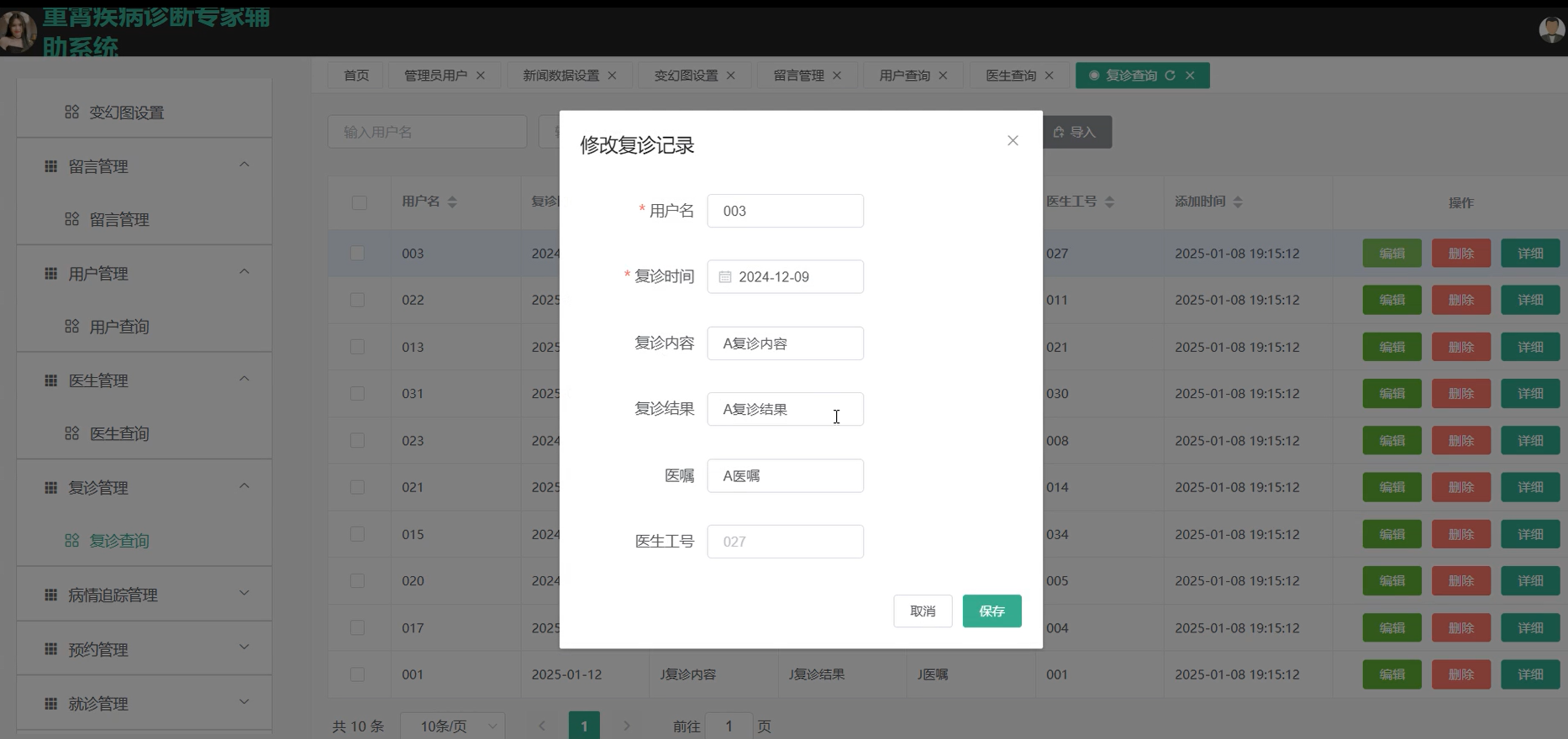
Task: Click grid icon beside 留言管理 menu group
Action: tap(51, 166)
